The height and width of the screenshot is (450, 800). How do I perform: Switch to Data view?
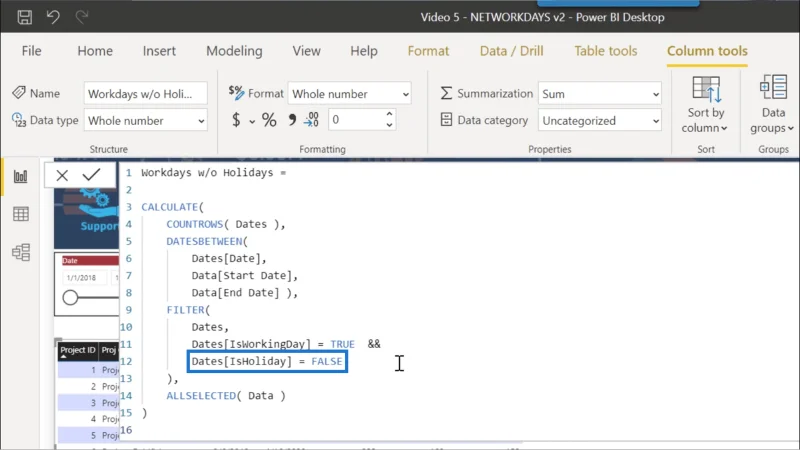click(x=20, y=214)
